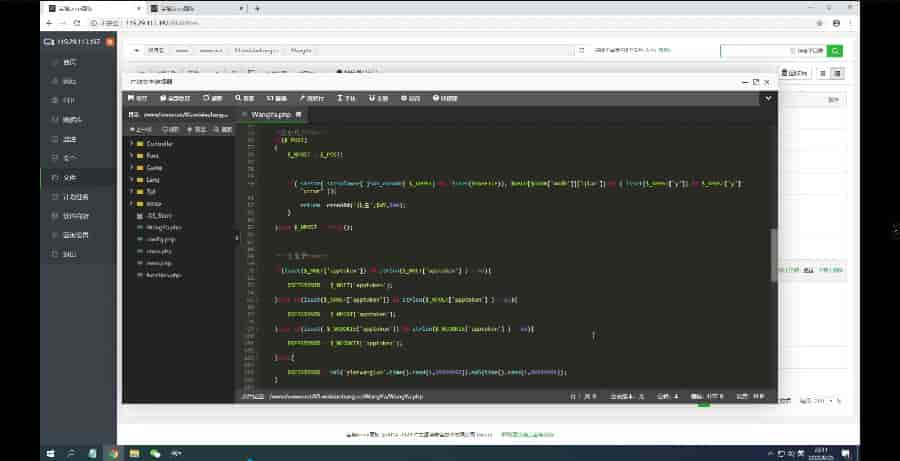Select the Wangfu.php editor tab
The image size is (900, 461).
coord(269,115)
